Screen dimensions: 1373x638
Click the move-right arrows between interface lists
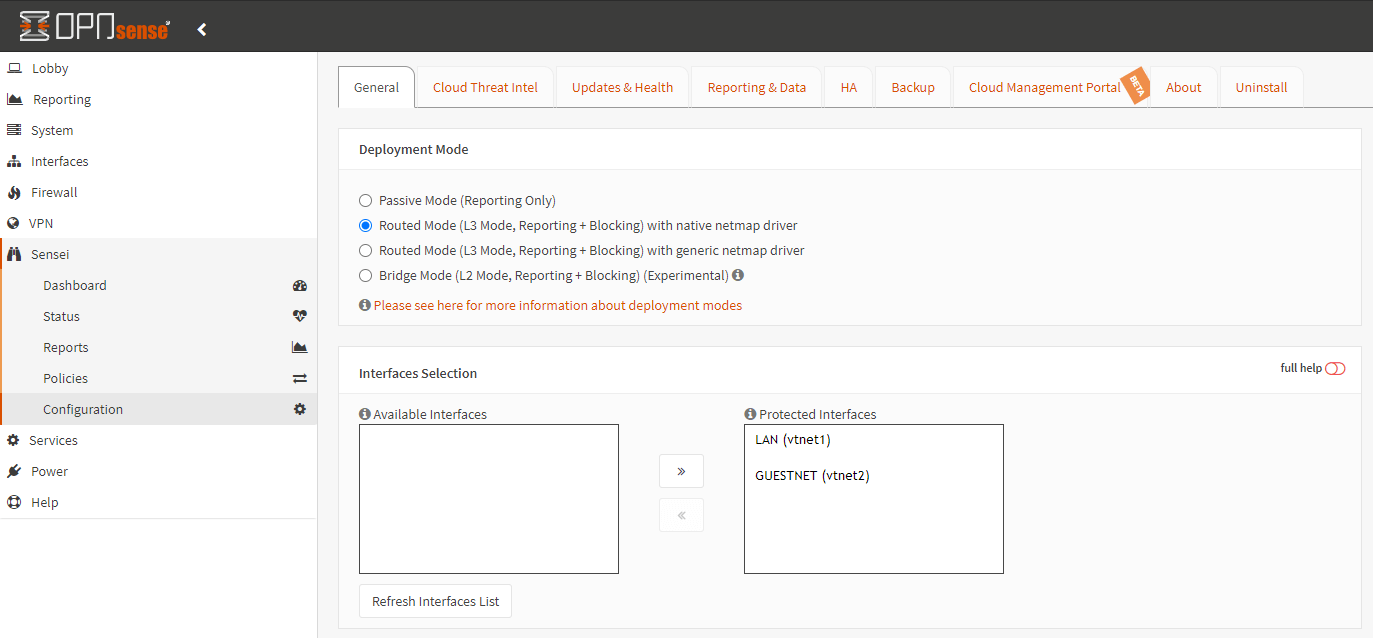[681, 470]
